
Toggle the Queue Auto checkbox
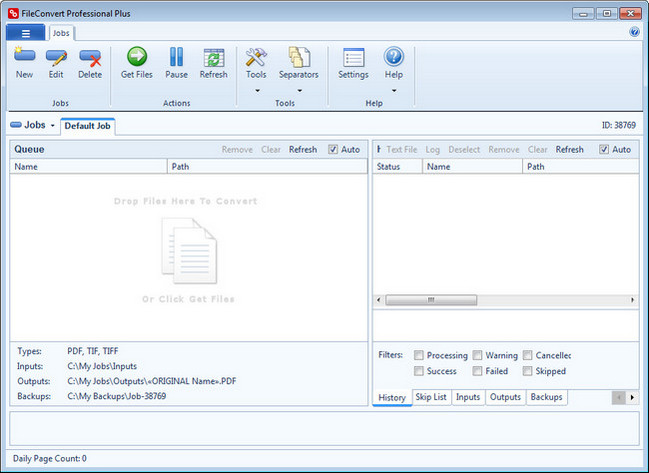(334, 150)
